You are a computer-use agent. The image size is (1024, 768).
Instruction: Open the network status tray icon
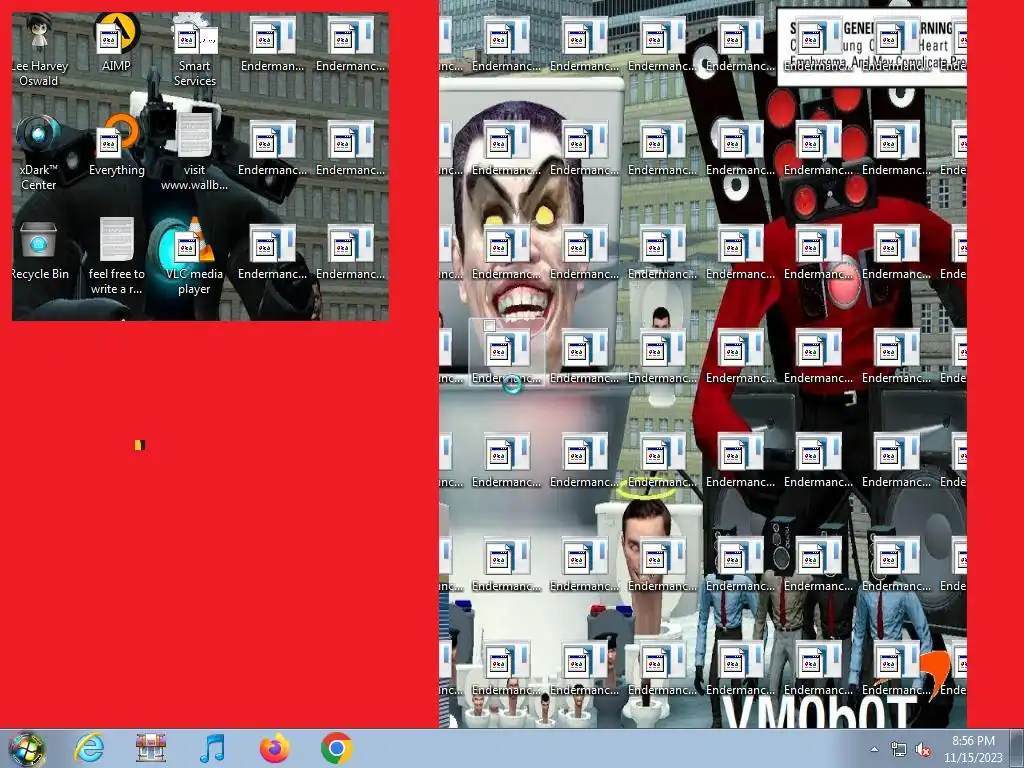point(899,750)
